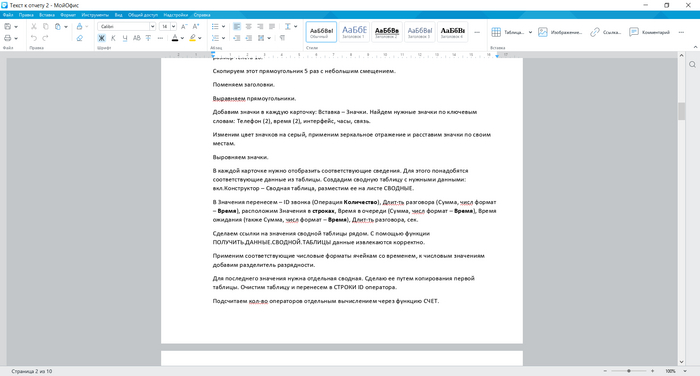
Task: Insert a link via Ссылка
Action: (x=605, y=32)
